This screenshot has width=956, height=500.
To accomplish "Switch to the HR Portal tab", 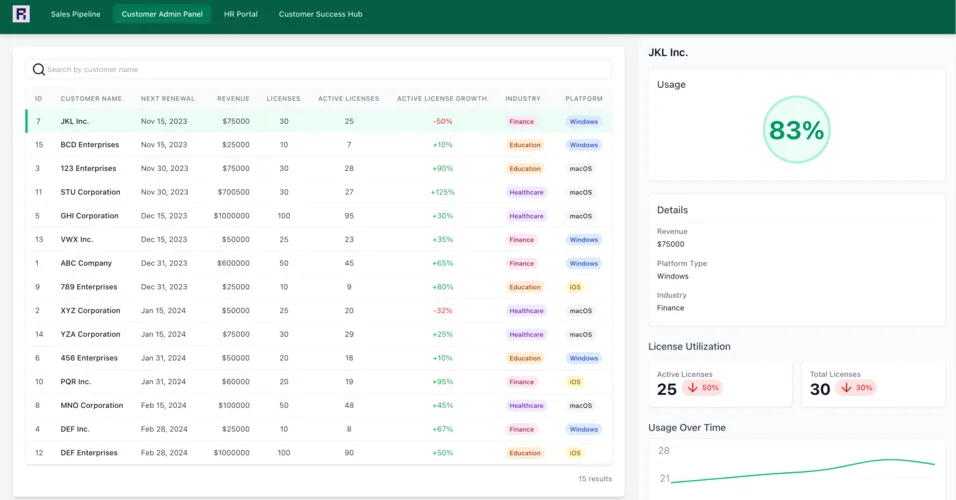I will coord(241,14).
